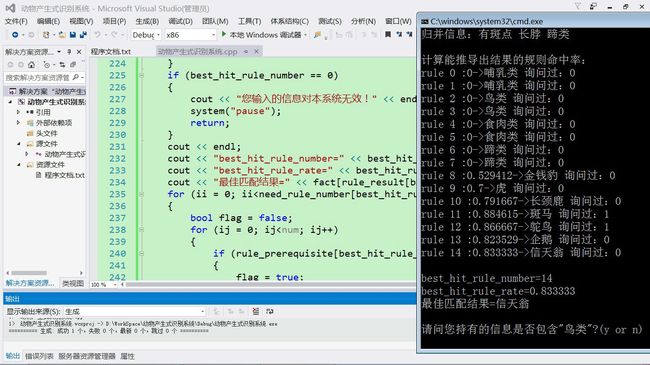650x365 pixels.
Task: Click the Home icon in Solution Explorer
Action: (32, 65)
